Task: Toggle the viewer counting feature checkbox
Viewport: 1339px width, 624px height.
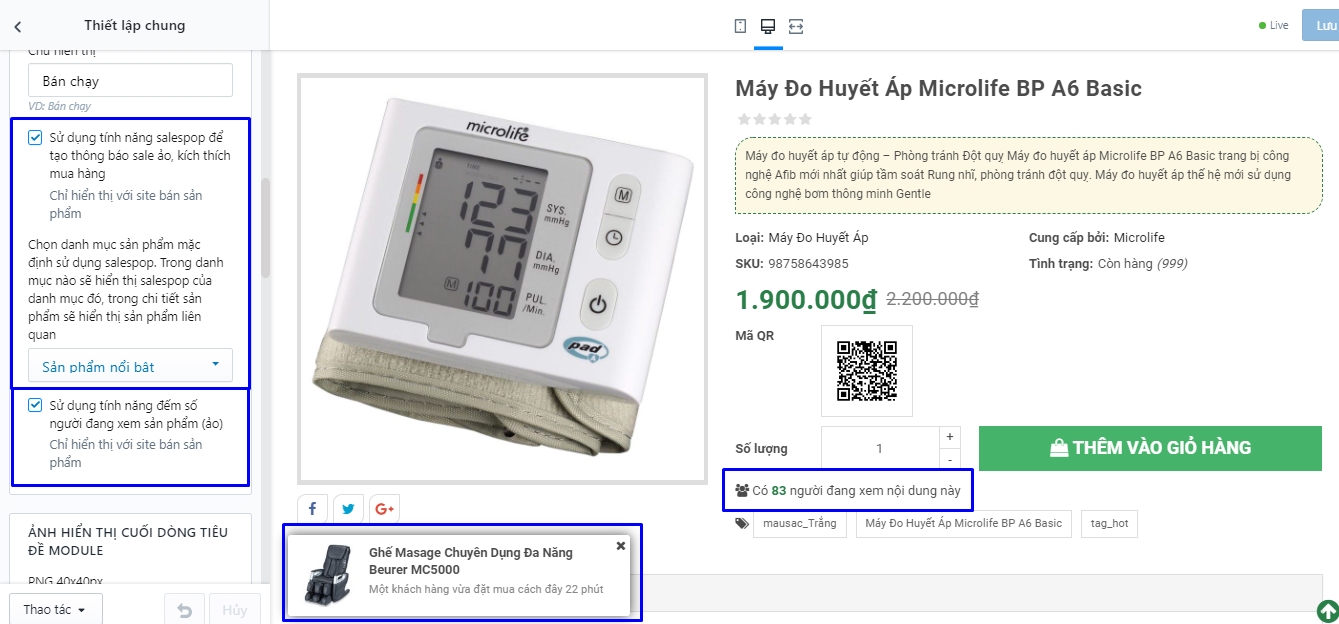Action: click(x=35, y=405)
